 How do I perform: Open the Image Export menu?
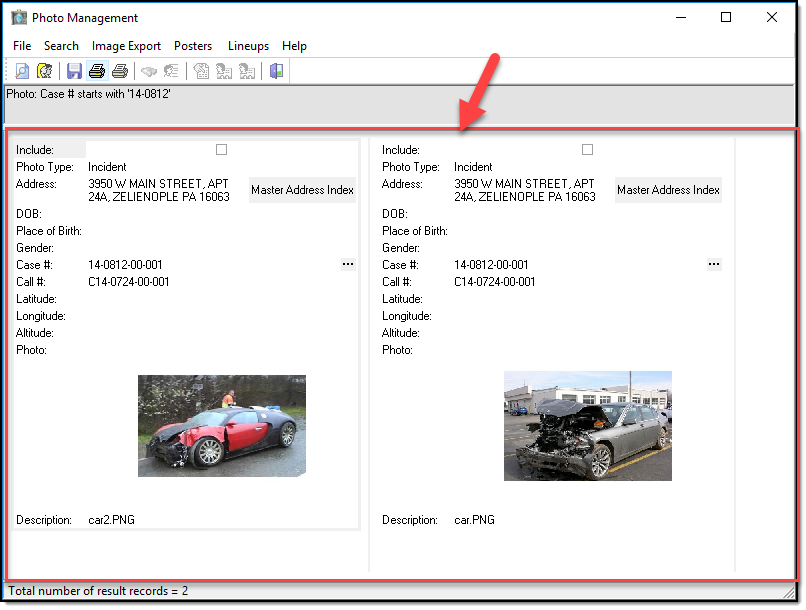(126, 46)
